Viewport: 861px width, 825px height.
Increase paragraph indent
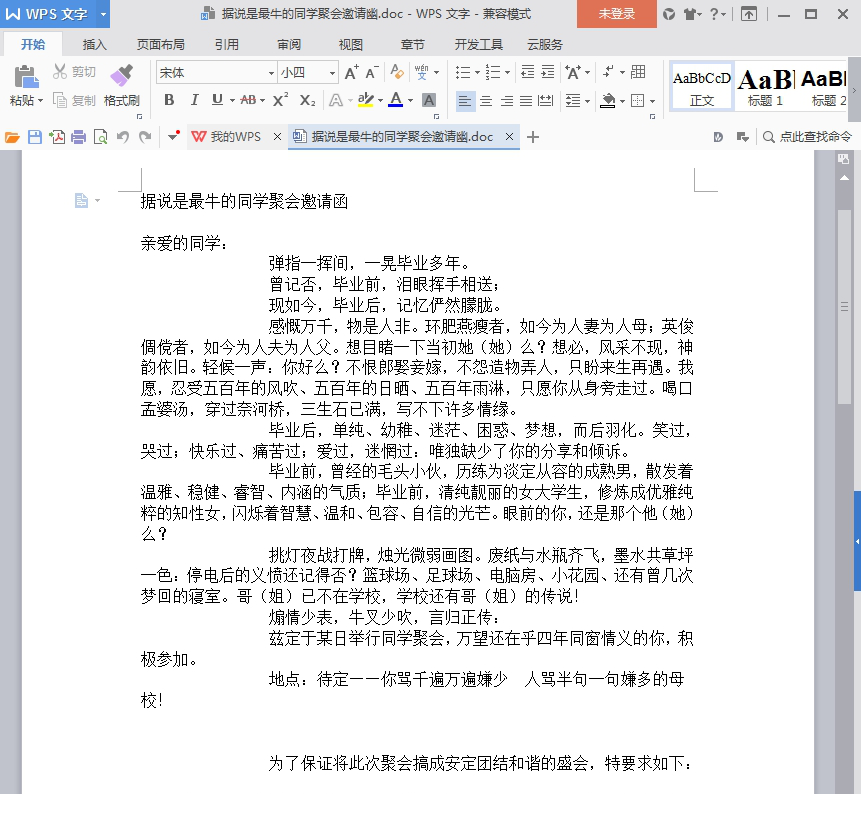(x=547, y=72)
